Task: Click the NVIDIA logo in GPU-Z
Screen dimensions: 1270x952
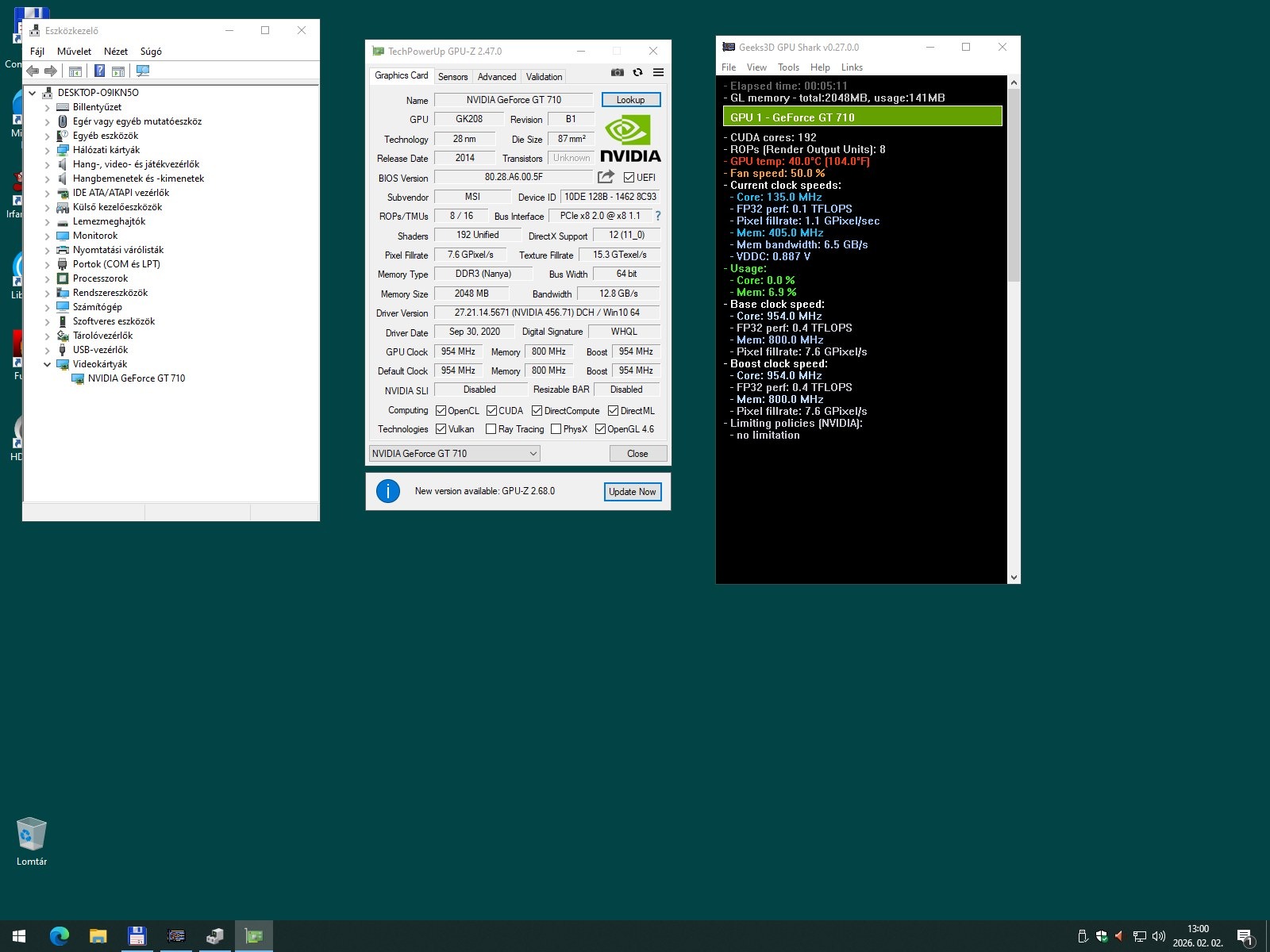Action: tap(630, 139)
